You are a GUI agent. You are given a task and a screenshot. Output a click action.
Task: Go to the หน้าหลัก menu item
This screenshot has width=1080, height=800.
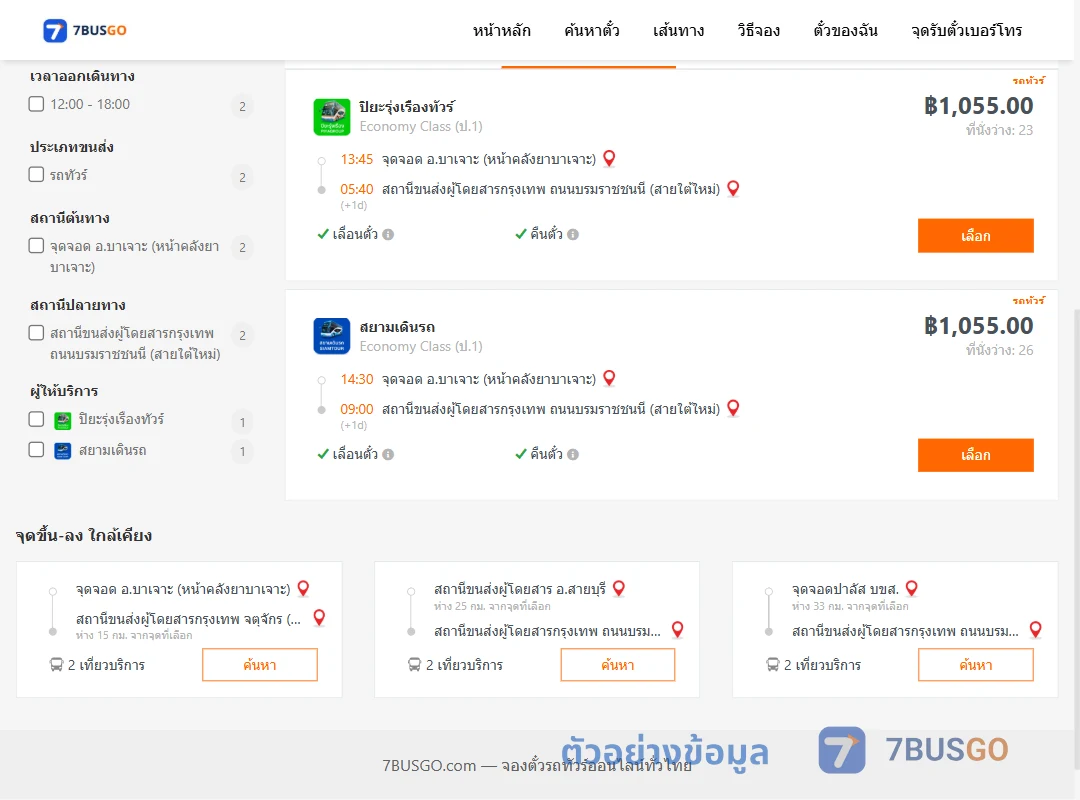(501, 30)
